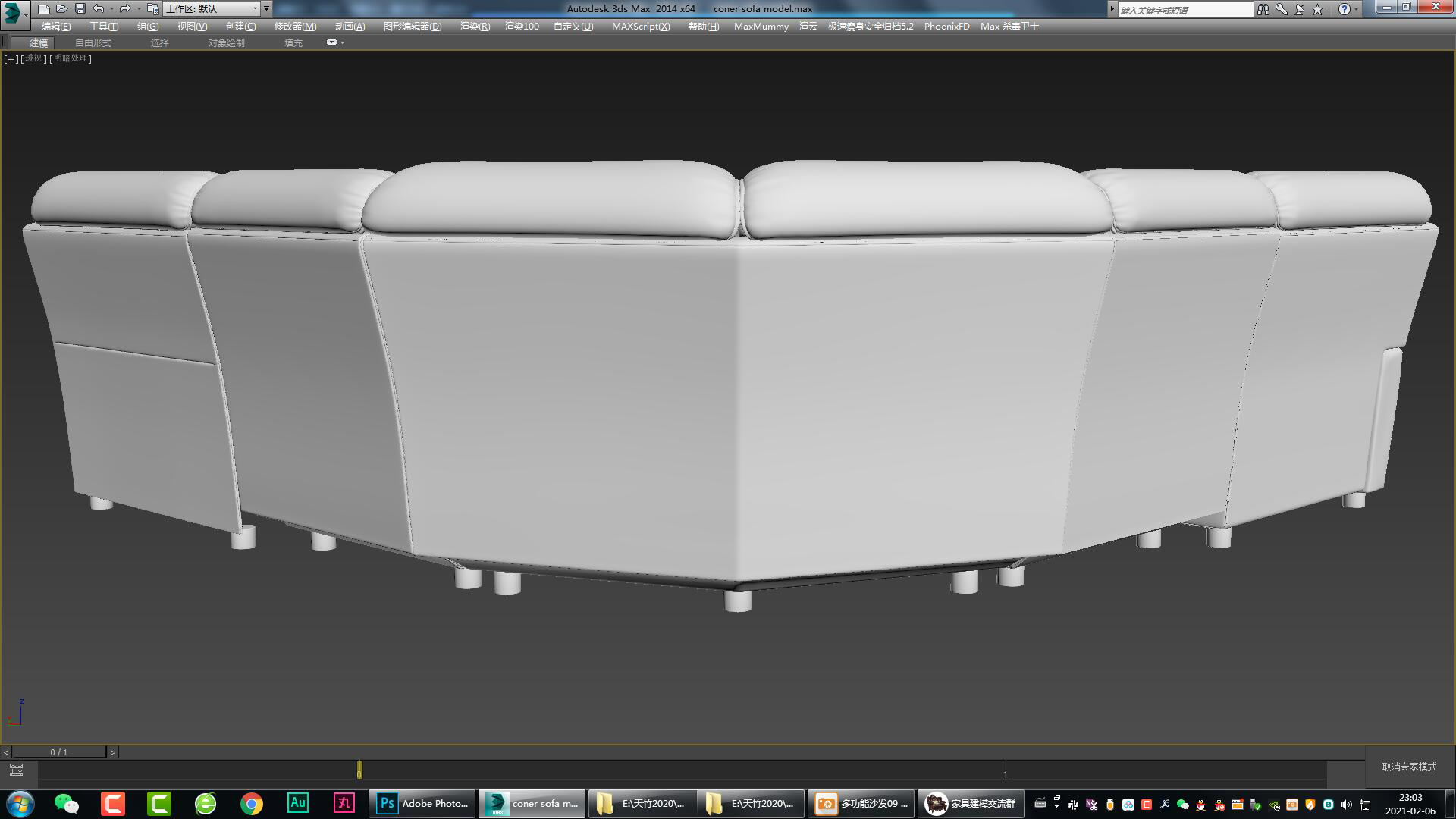Expand the undo history dropdown arrow
This screenshot has height=819, width=1456.
pyautogui.click(x=111, y=8)
